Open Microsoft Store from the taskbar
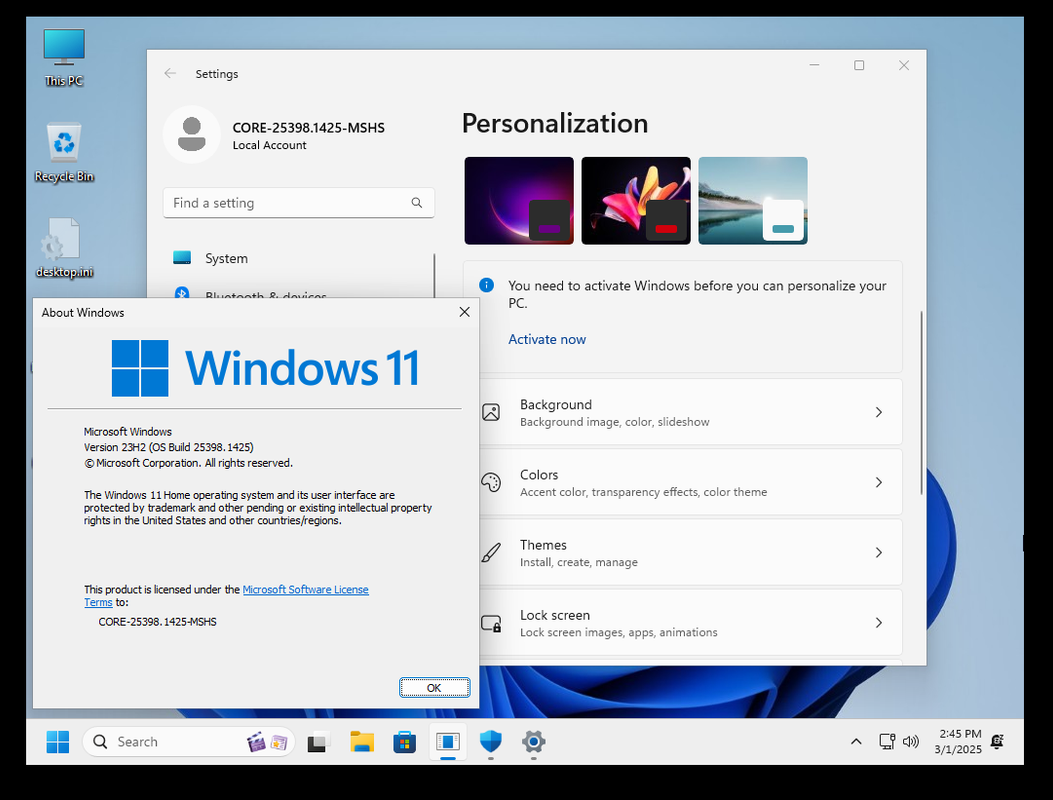The image size is (1053, 800). pyautogui.click(x=404, y=742)
